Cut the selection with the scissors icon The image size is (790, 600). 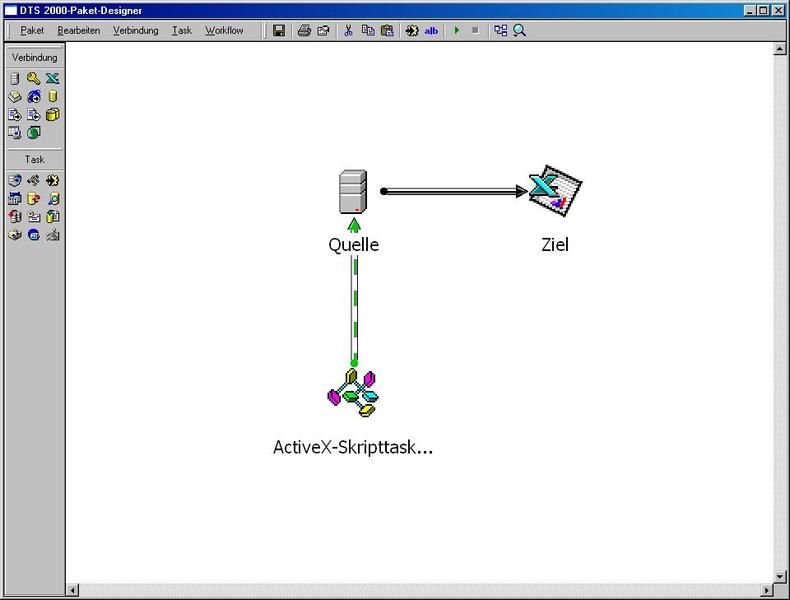348,31
